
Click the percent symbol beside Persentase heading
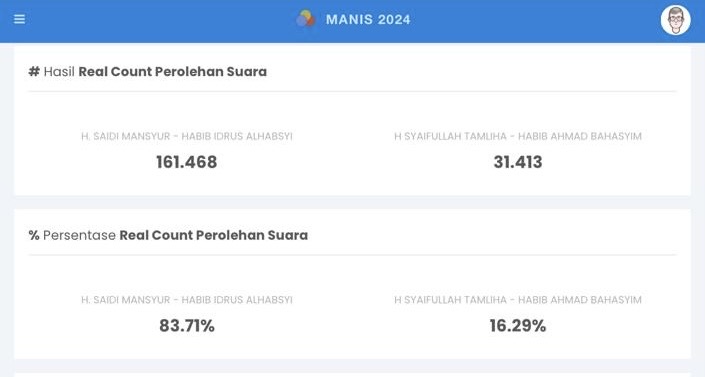tap(34, 235)
